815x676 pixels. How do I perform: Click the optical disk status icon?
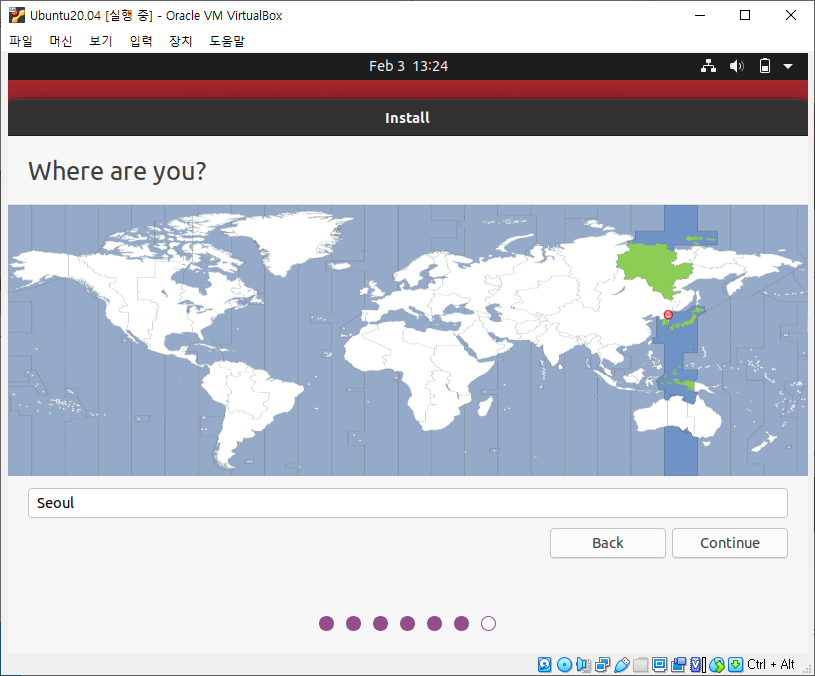click(564, 664)
